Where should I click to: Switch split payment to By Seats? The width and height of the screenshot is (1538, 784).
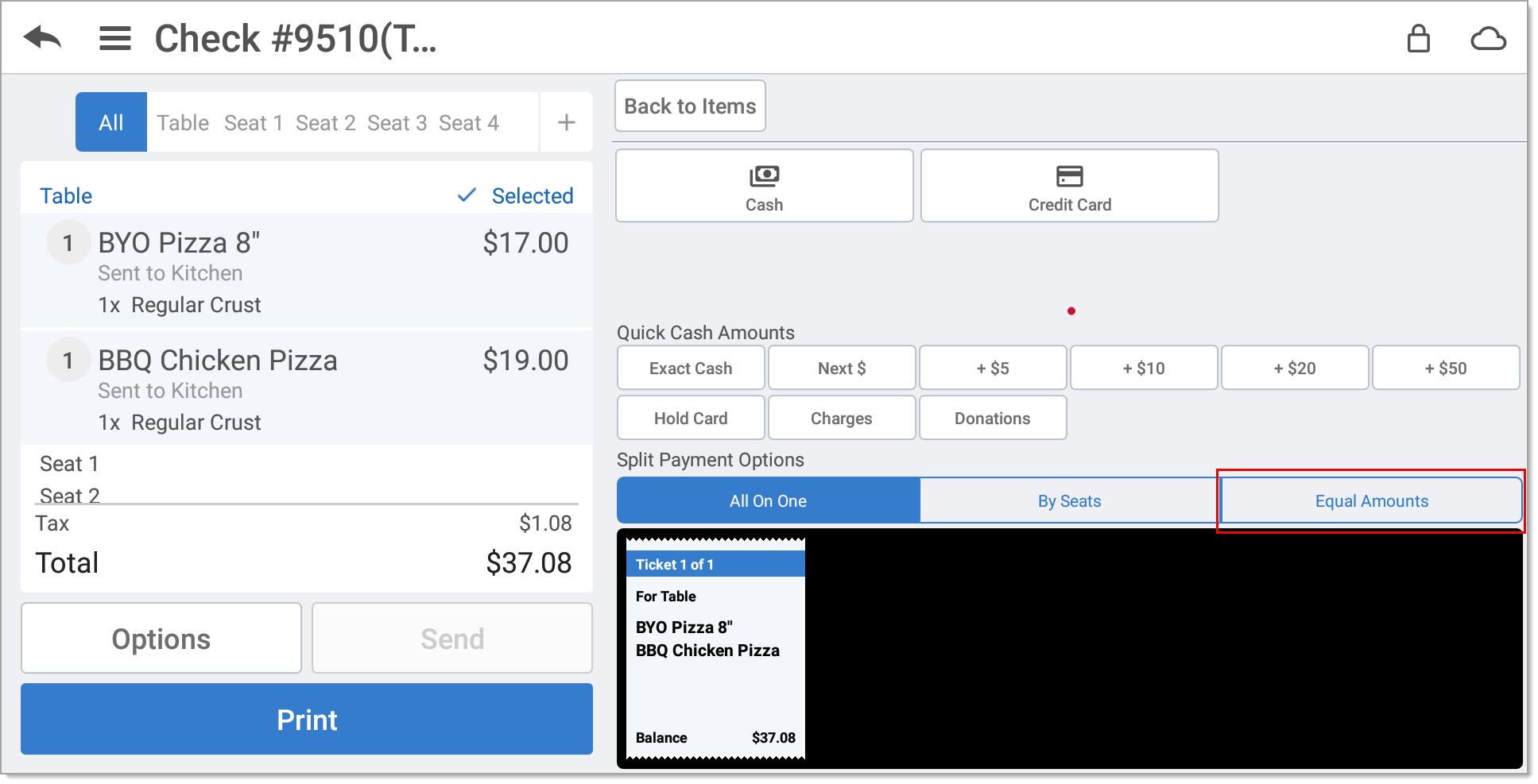coord(1069,500)
